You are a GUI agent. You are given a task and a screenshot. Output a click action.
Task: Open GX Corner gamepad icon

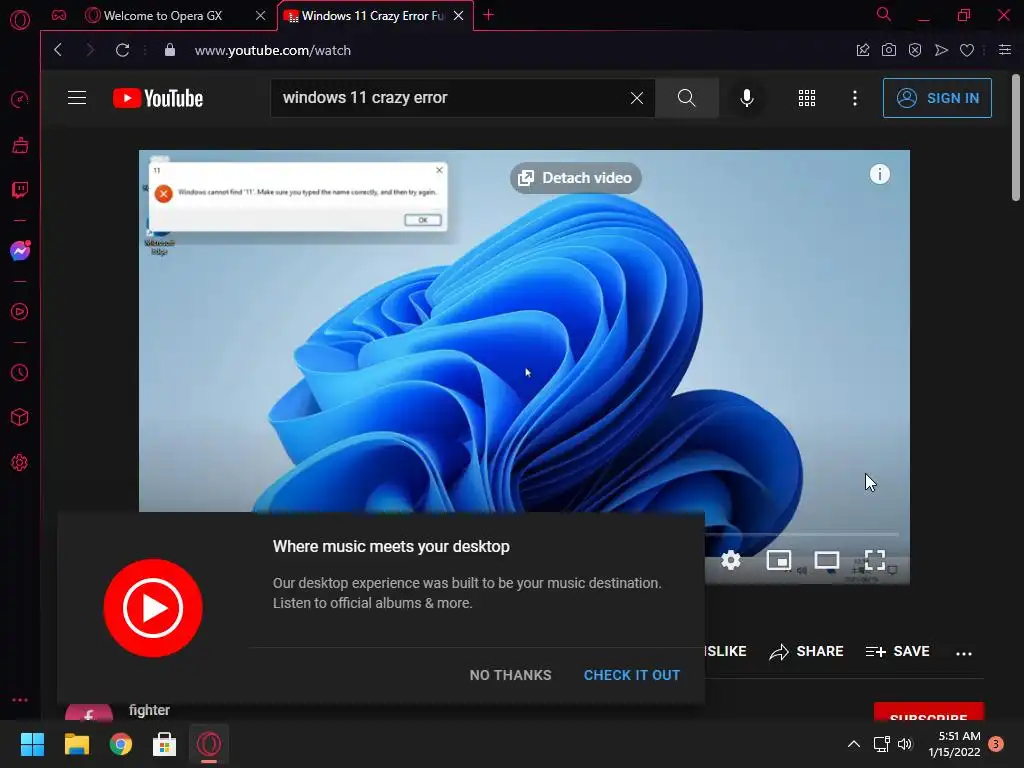(x=59, y=15)
